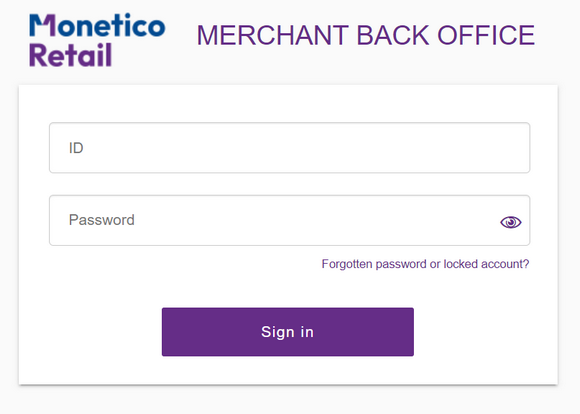Select the Password placeholder label
The image size is (580, 414).
point(102,220)
